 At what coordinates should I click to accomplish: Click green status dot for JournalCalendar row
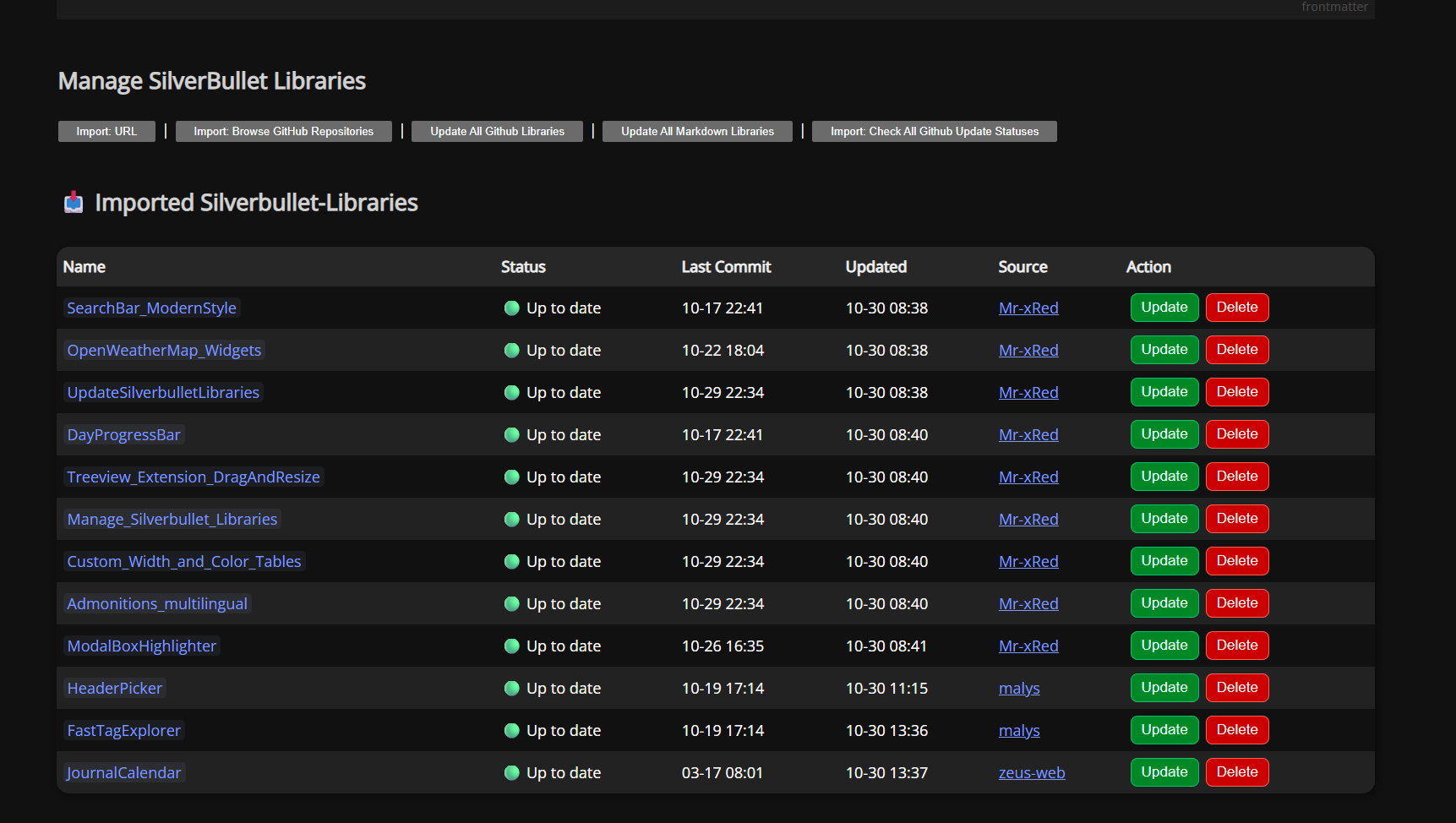coord(511,773)
